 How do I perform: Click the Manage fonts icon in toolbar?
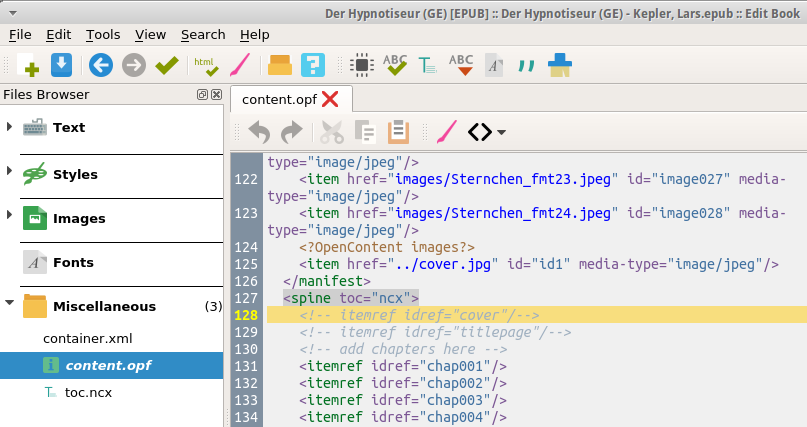(x=493, y=66)
